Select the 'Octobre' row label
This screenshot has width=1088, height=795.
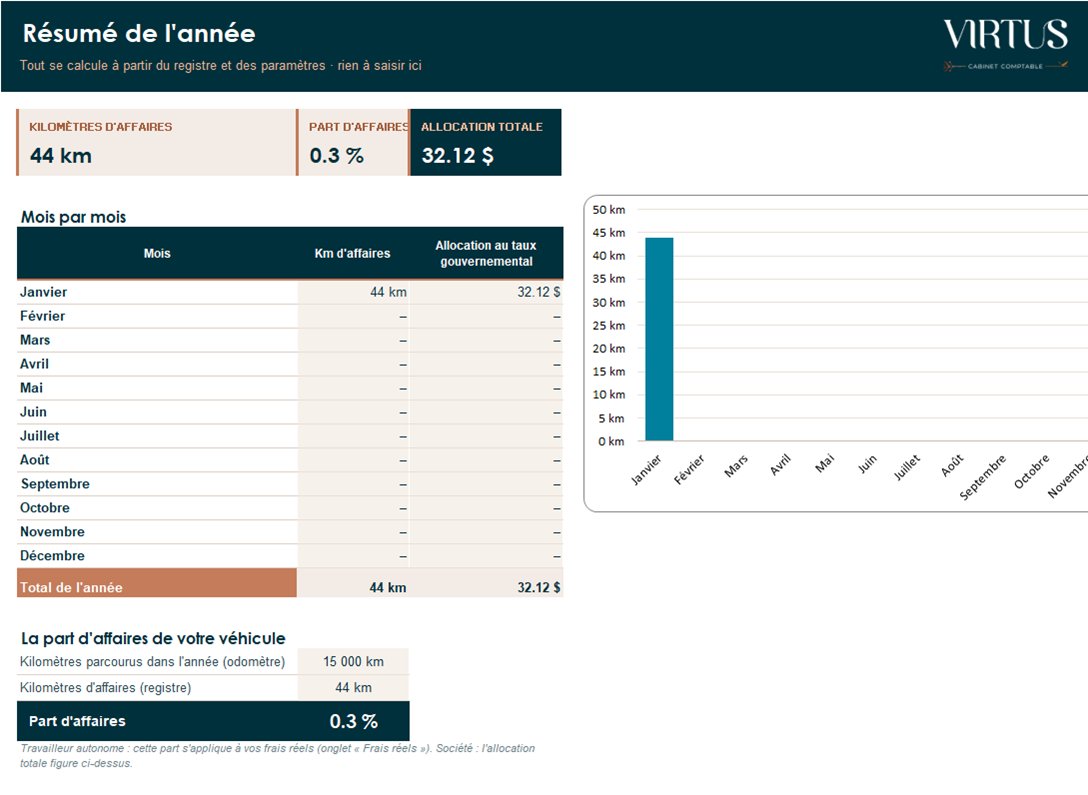pos(44,508)
